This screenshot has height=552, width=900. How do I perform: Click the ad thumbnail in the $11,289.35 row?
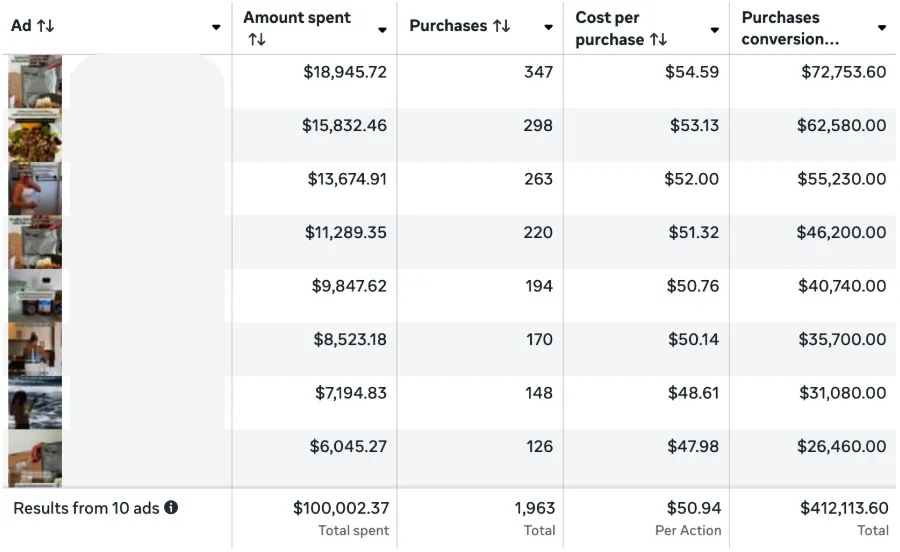tap(35, 242)
